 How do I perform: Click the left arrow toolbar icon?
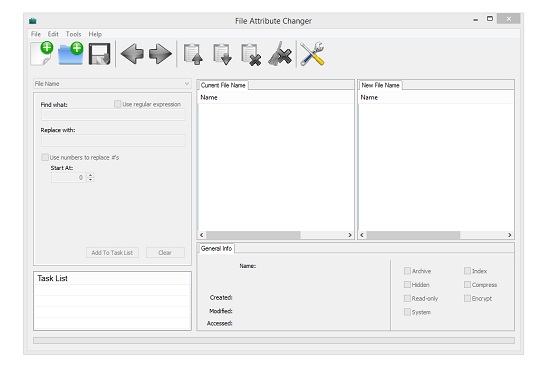pos(132,54)
